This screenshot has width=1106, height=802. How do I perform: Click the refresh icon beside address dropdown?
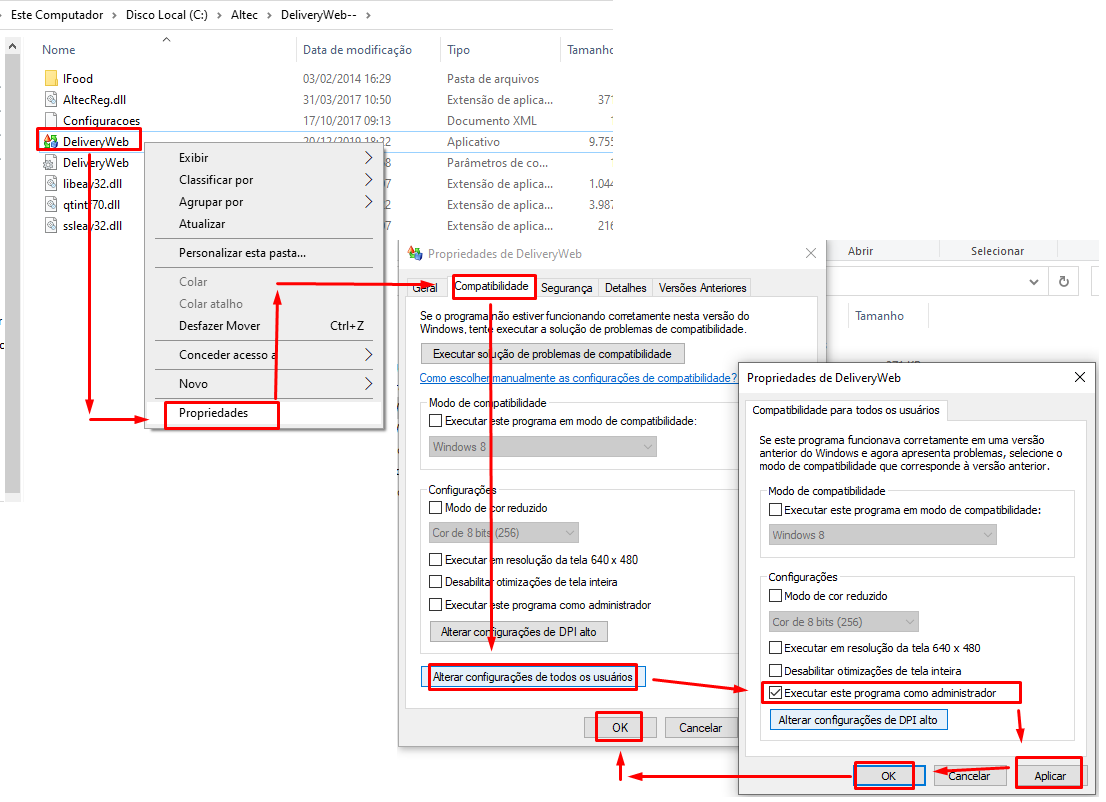click(x=1064, y=281)
